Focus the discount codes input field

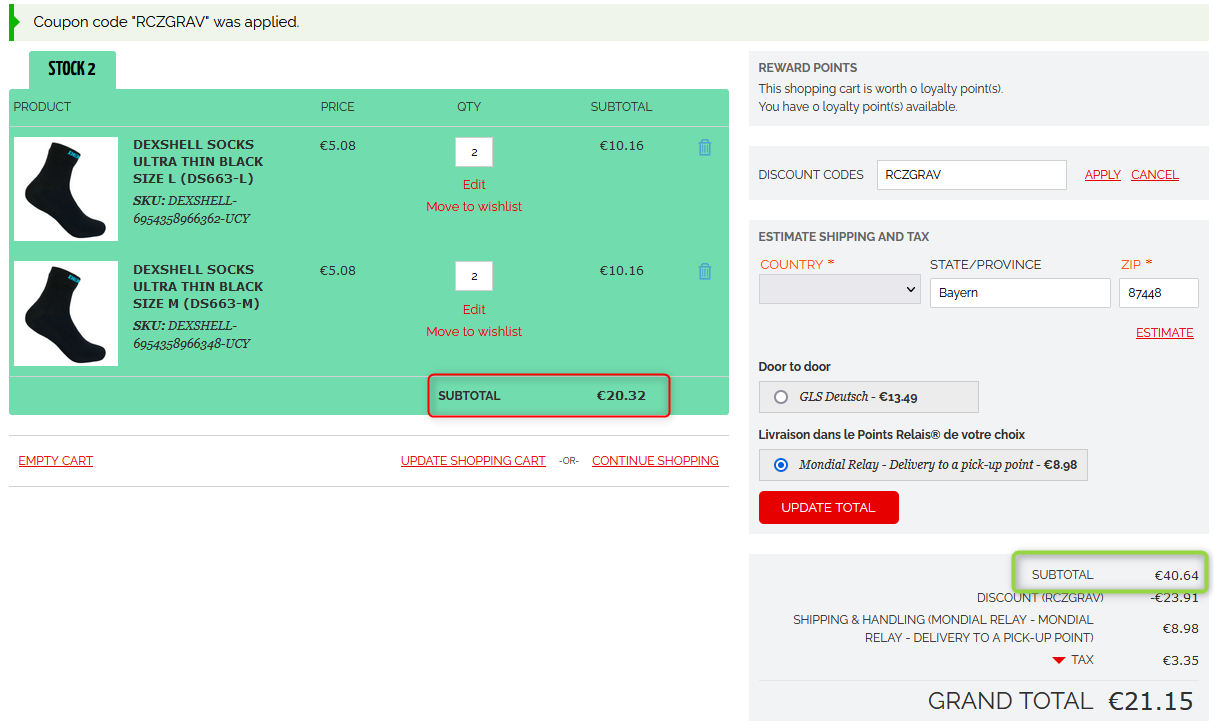click(971, 174)
